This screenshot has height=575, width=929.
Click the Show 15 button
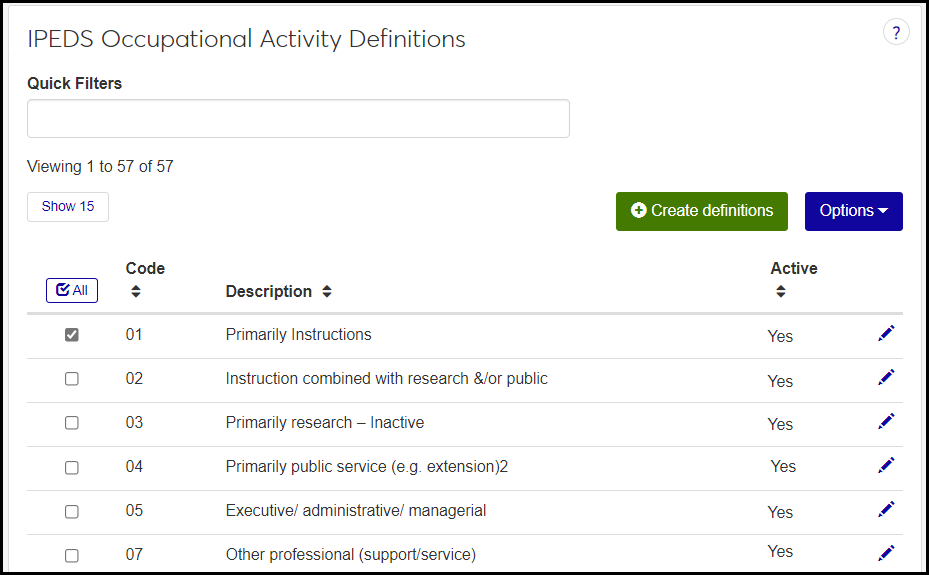[x=68, y=207]
